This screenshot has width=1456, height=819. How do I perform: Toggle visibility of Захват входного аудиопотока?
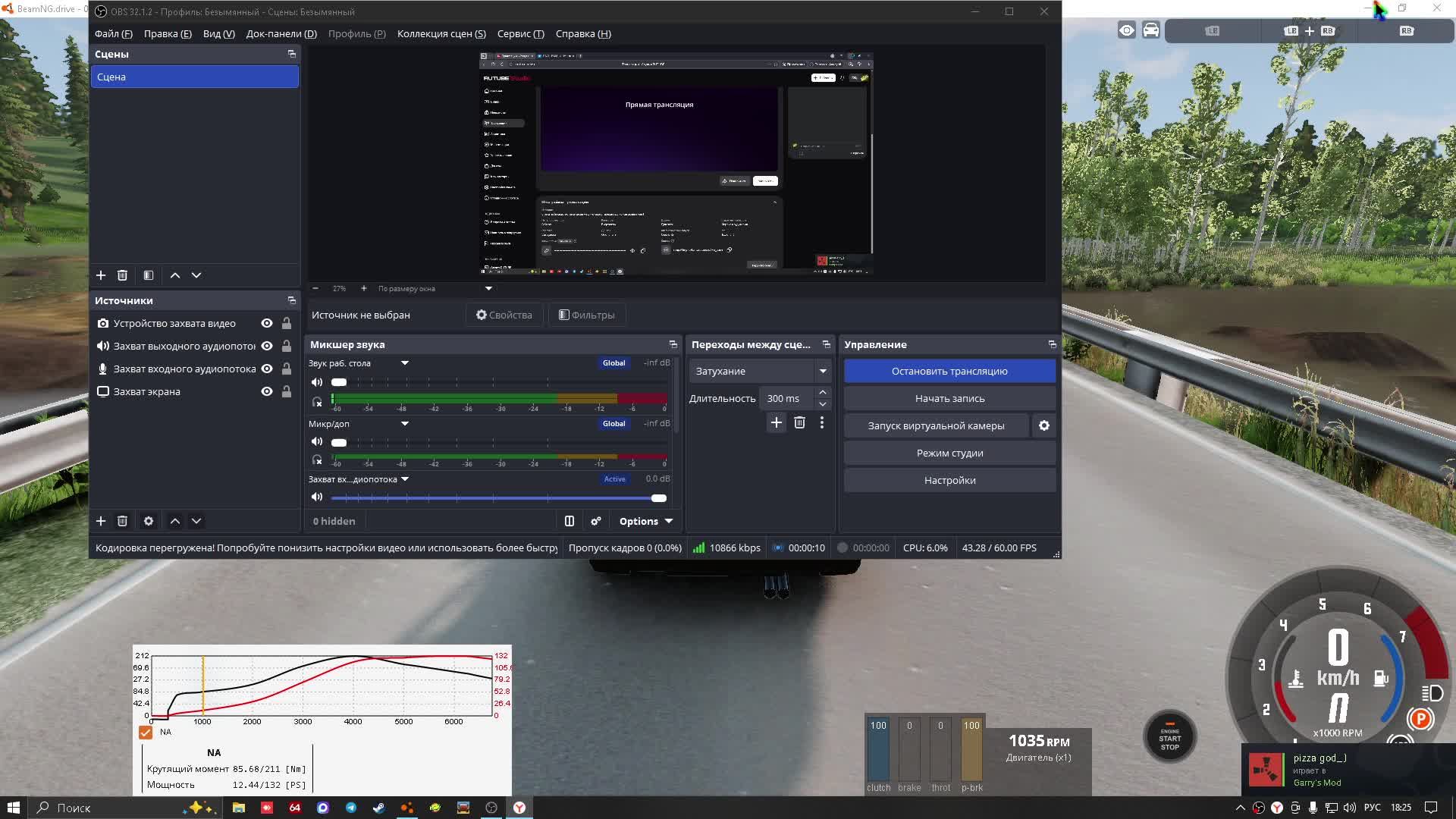(x=267, y=369)
